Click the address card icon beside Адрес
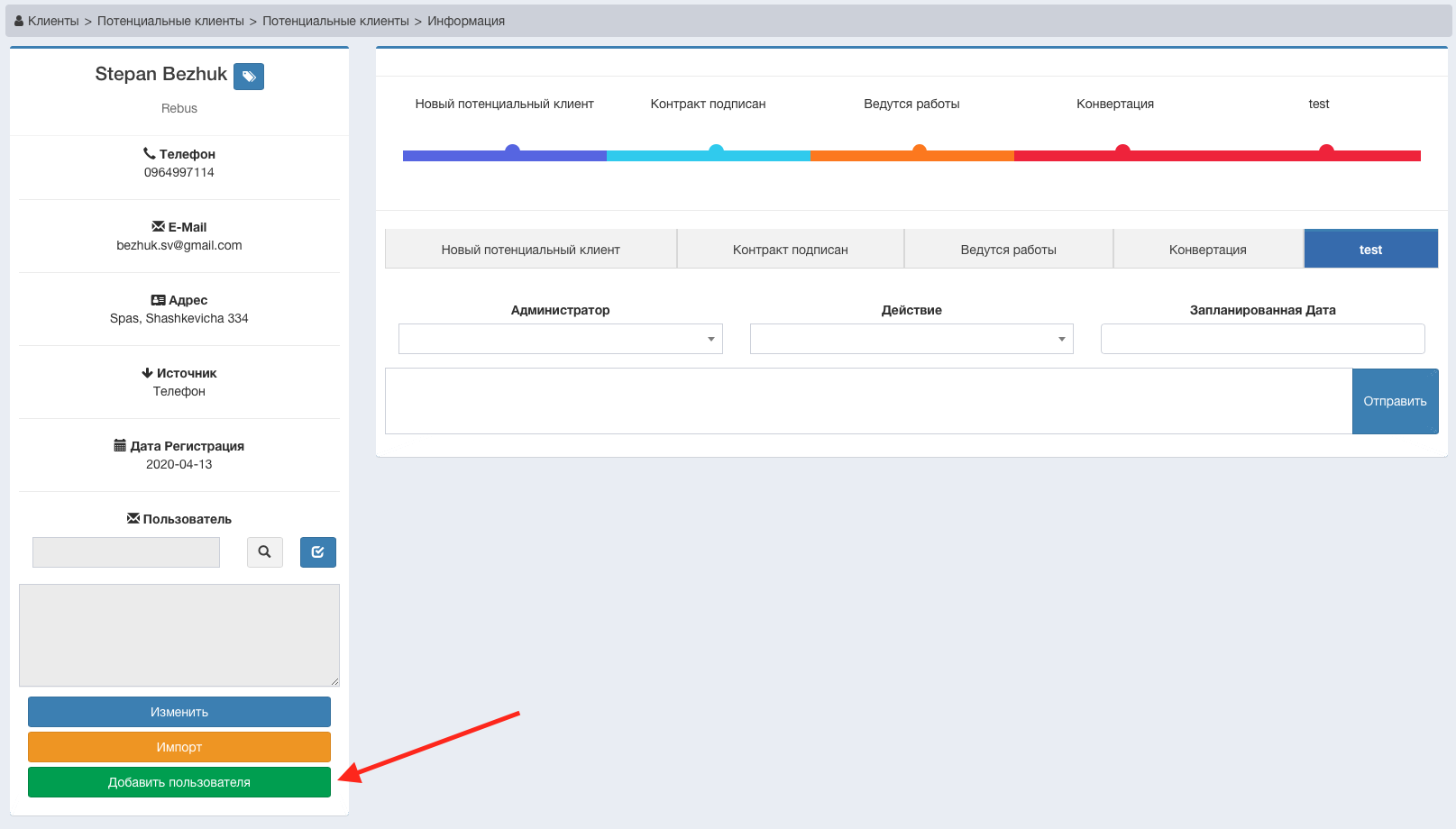Image resolution: width=1456 pixels, height=829 pixels. pyautogui.click(x=159, y=300)
